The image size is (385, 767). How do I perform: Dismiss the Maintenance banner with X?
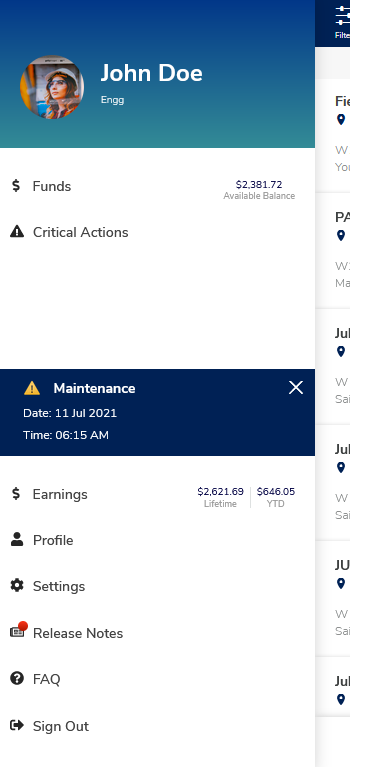pos(295,387)
